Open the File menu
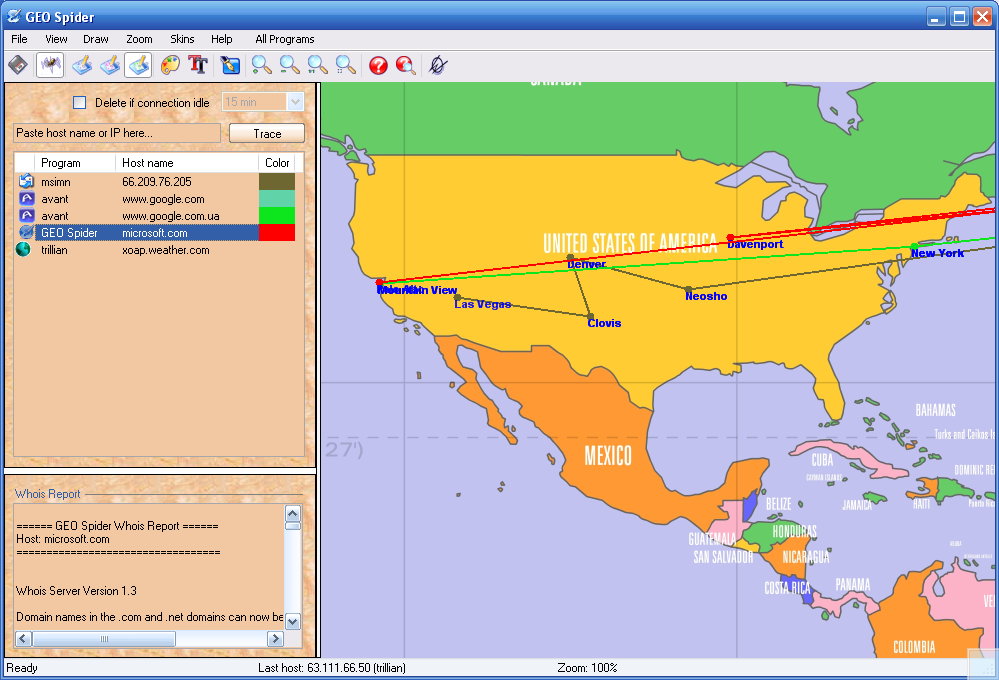 pos(19,39)
